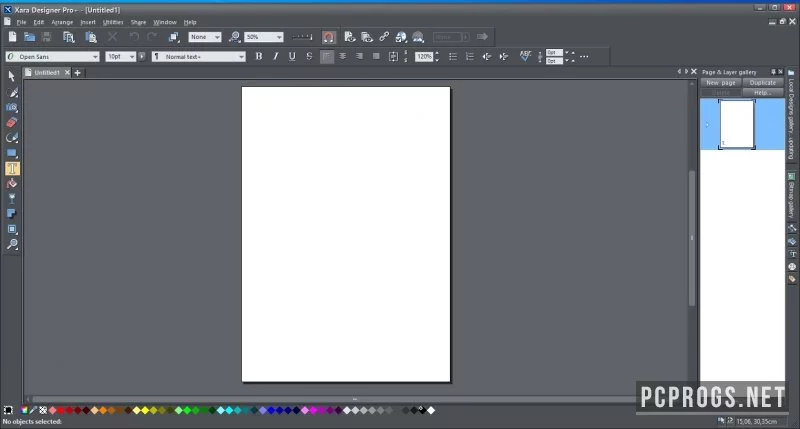This screenshot has height=429, width=800.
Task: Activate the Shape Editor tool
Action: coord(12,138)
